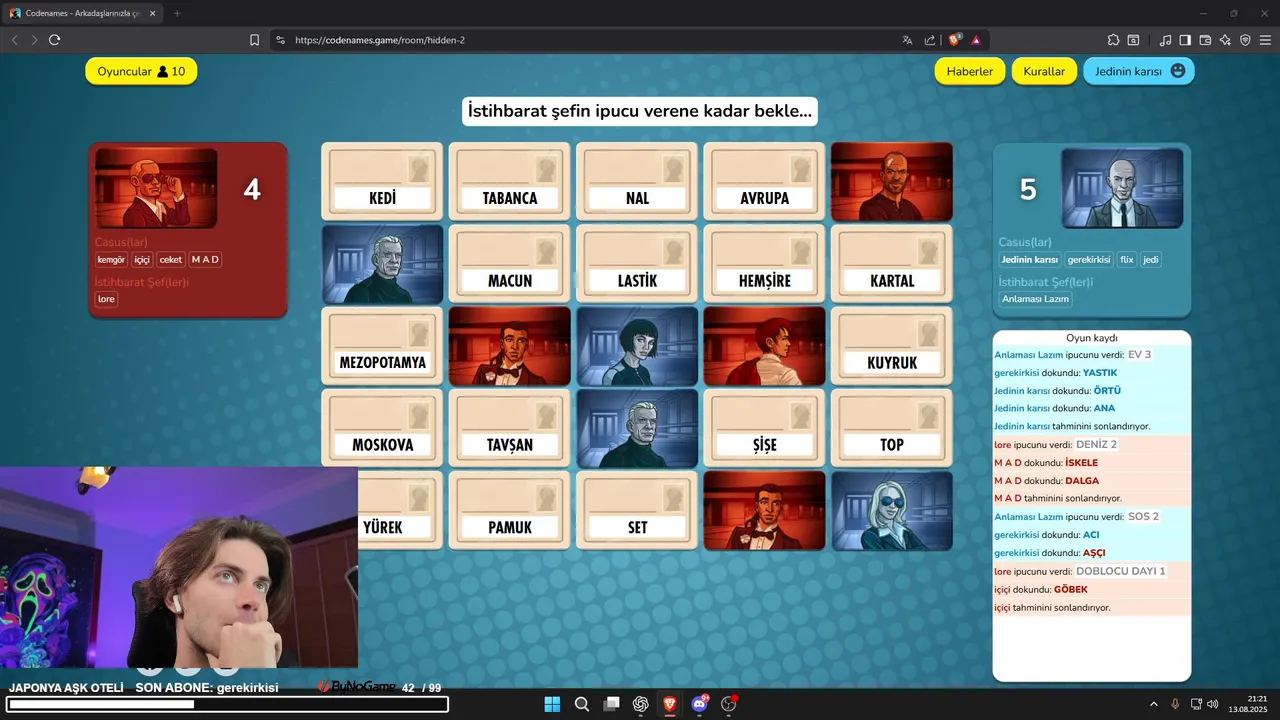
Task: Select the PAMUK card
Action: point(509,511)
